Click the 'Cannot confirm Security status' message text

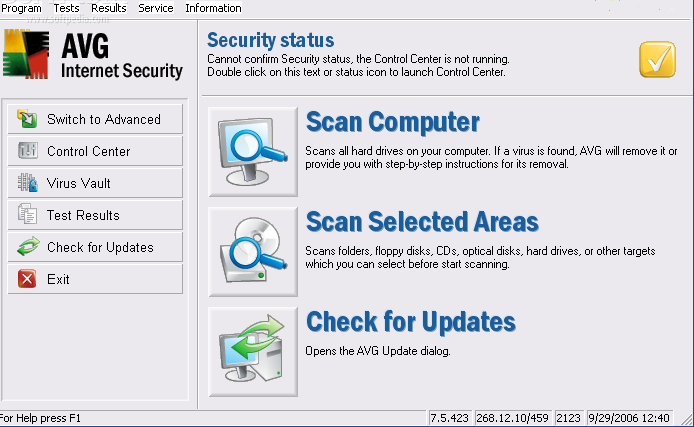click(359, 65)
